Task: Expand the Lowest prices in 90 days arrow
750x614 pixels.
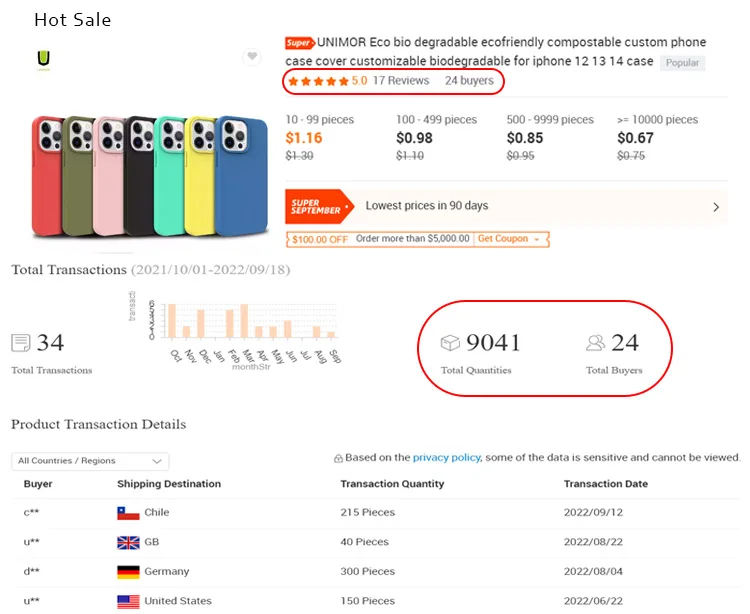Action: point(716,207)
